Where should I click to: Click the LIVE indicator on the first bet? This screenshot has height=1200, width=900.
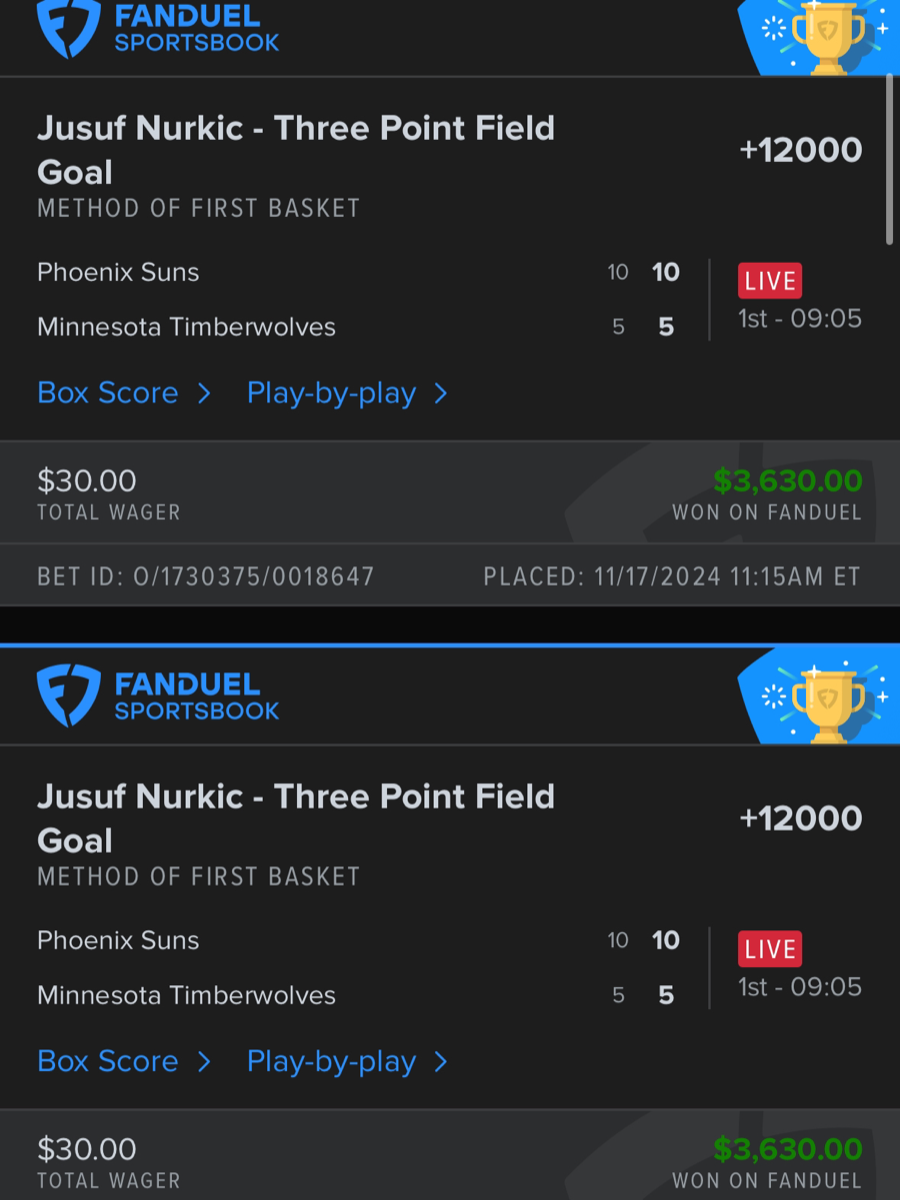tap(769, 281)
